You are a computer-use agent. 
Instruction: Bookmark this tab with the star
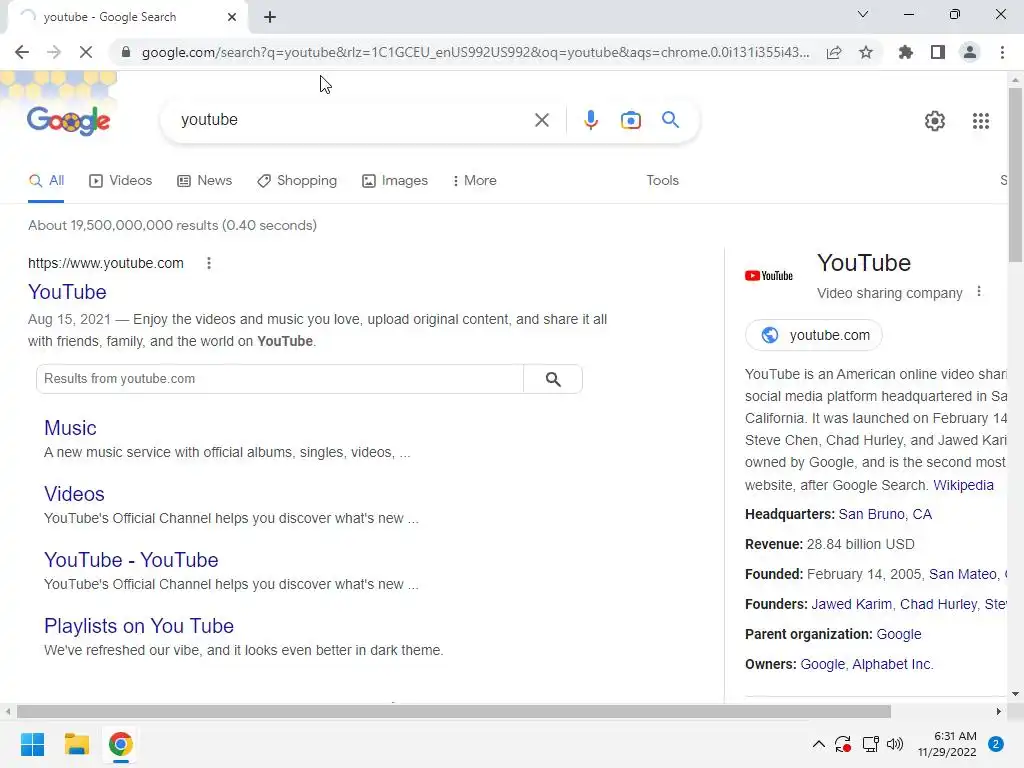tap(866, 52)
